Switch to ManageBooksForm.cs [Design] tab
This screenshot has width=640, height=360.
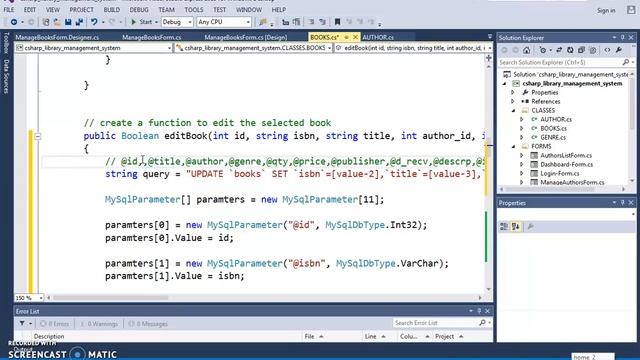246,37
